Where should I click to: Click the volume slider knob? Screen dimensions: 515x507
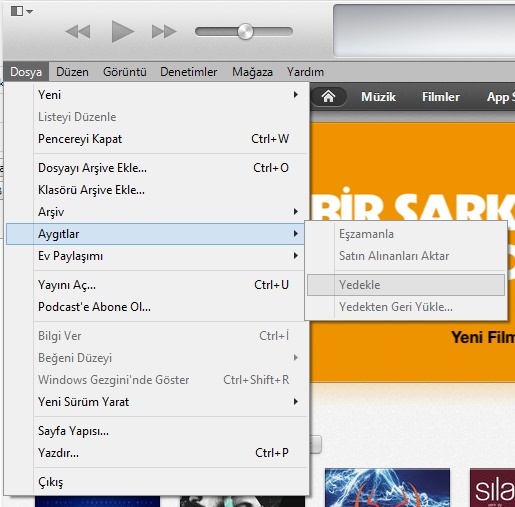(245, 32)
